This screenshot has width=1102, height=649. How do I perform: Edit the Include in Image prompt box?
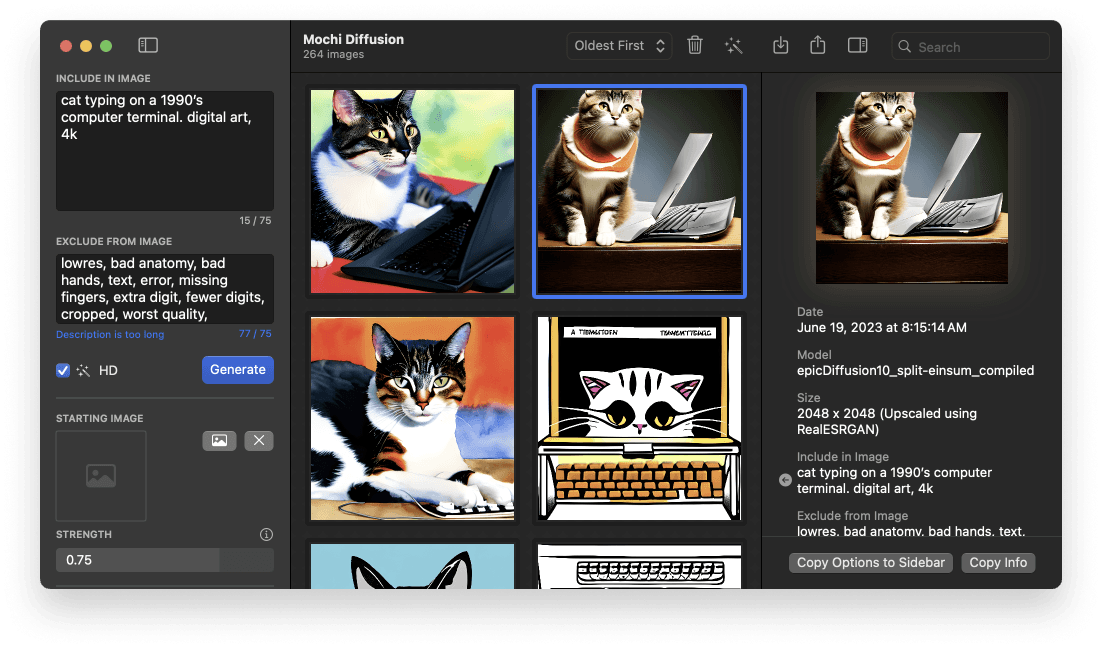tap(164, 150)
